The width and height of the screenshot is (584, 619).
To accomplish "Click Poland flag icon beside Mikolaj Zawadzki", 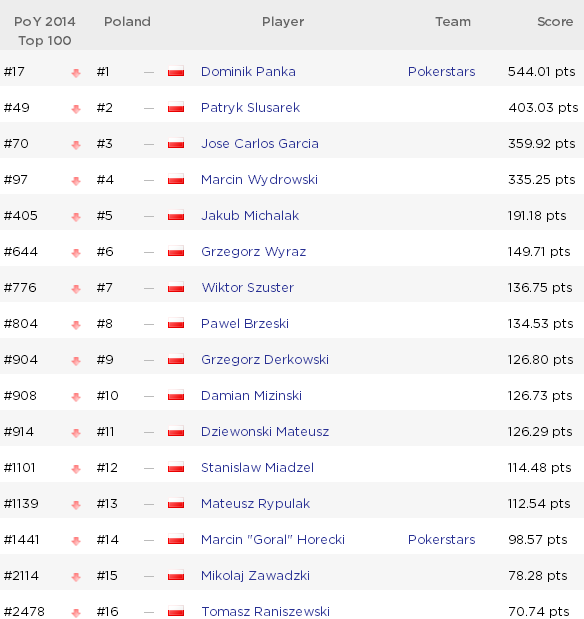I will (x=176, y=576).
